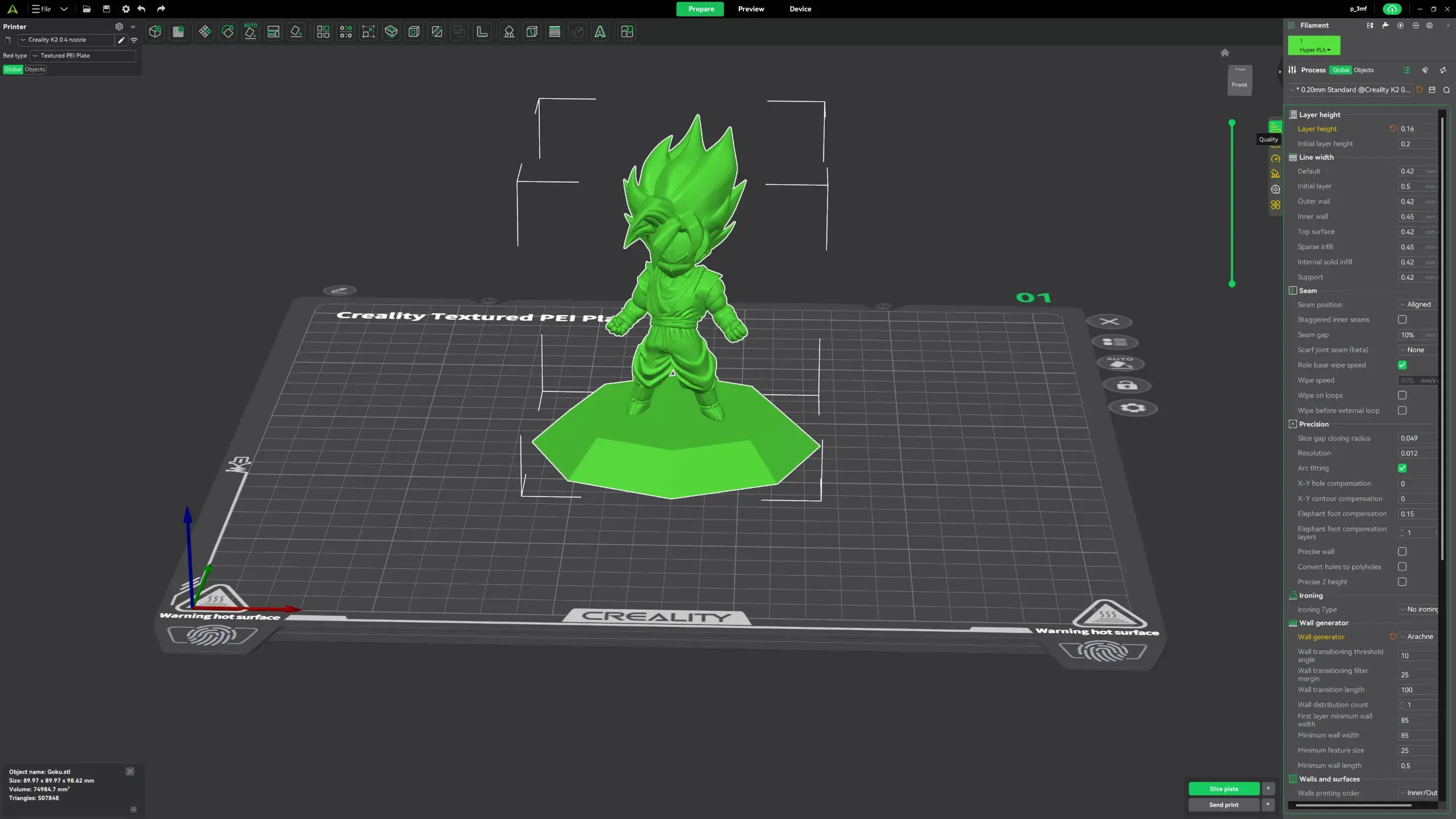Viewport: 1456px width, 819px height.
Task: Select the Measure ruler tool
Action: click(x=482, y=32)
